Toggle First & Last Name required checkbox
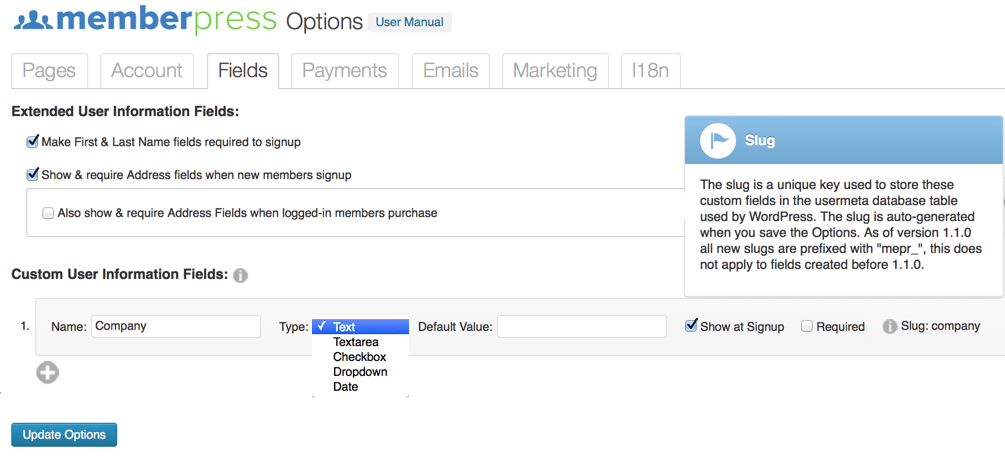The height and width of the screenshot is (471, 1005). tap(32, 142)
